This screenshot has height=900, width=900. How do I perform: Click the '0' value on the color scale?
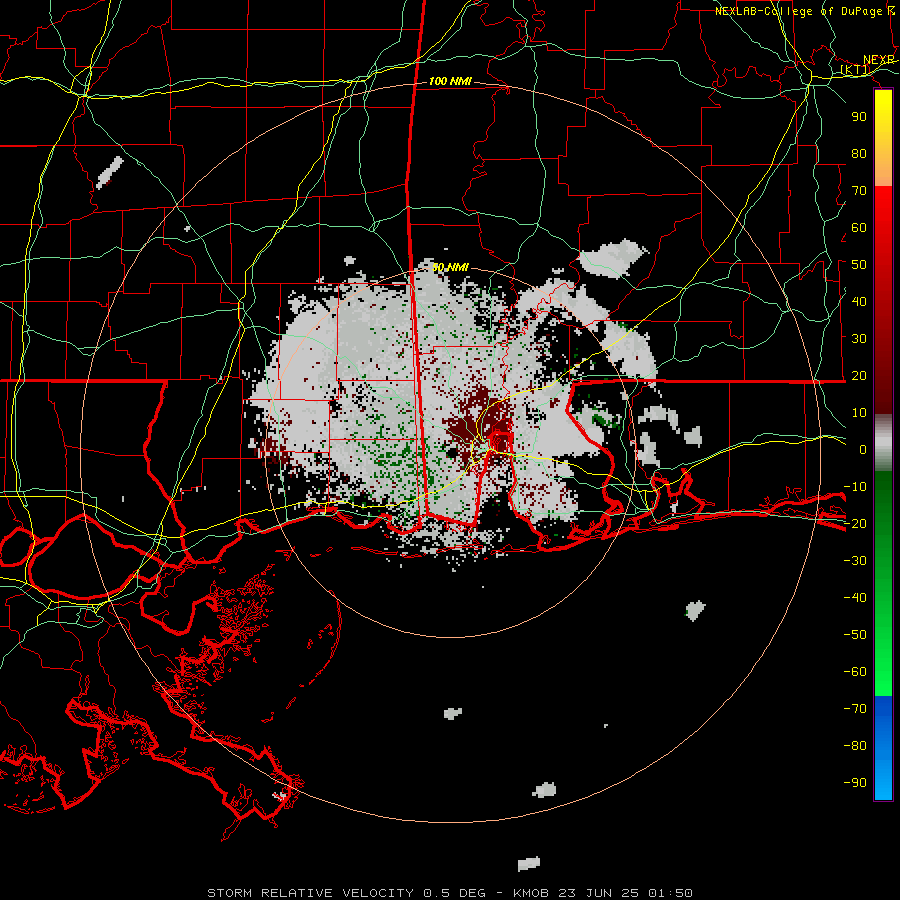862,449
